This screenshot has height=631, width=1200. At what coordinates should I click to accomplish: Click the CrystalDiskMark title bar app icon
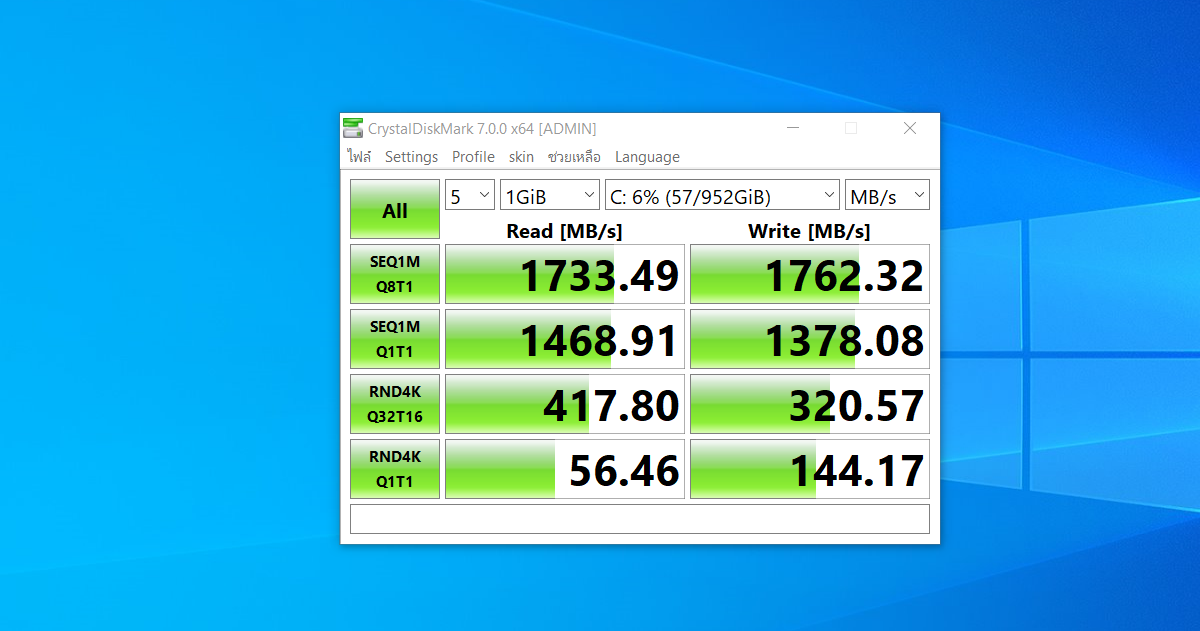[x=353, y=128]
